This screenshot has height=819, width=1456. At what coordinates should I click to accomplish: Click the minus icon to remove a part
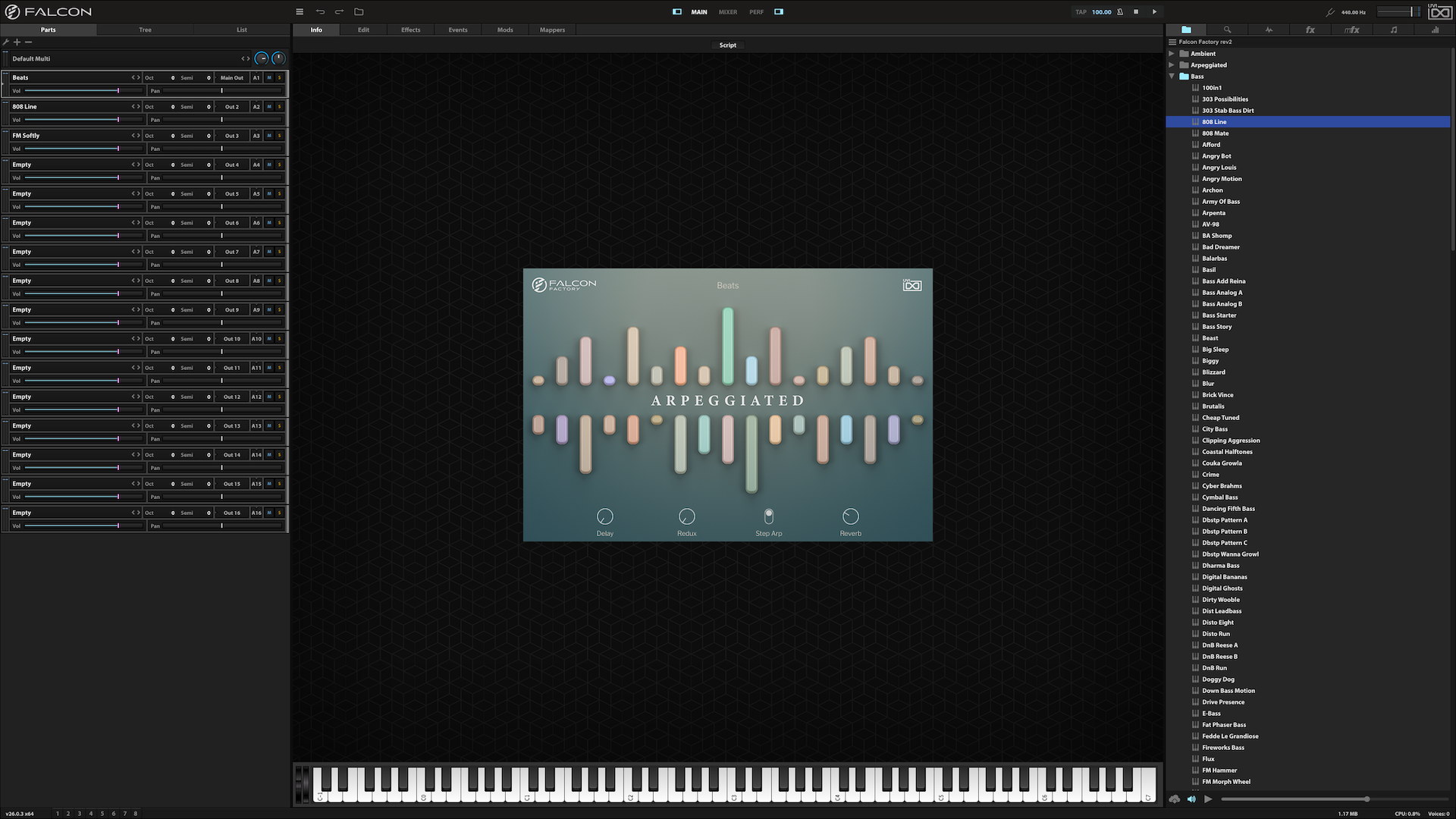[28, 42]
